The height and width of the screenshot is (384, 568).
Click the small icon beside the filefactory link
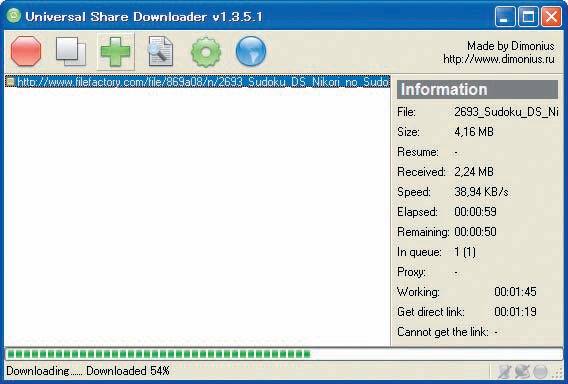(x=11, y=82)
